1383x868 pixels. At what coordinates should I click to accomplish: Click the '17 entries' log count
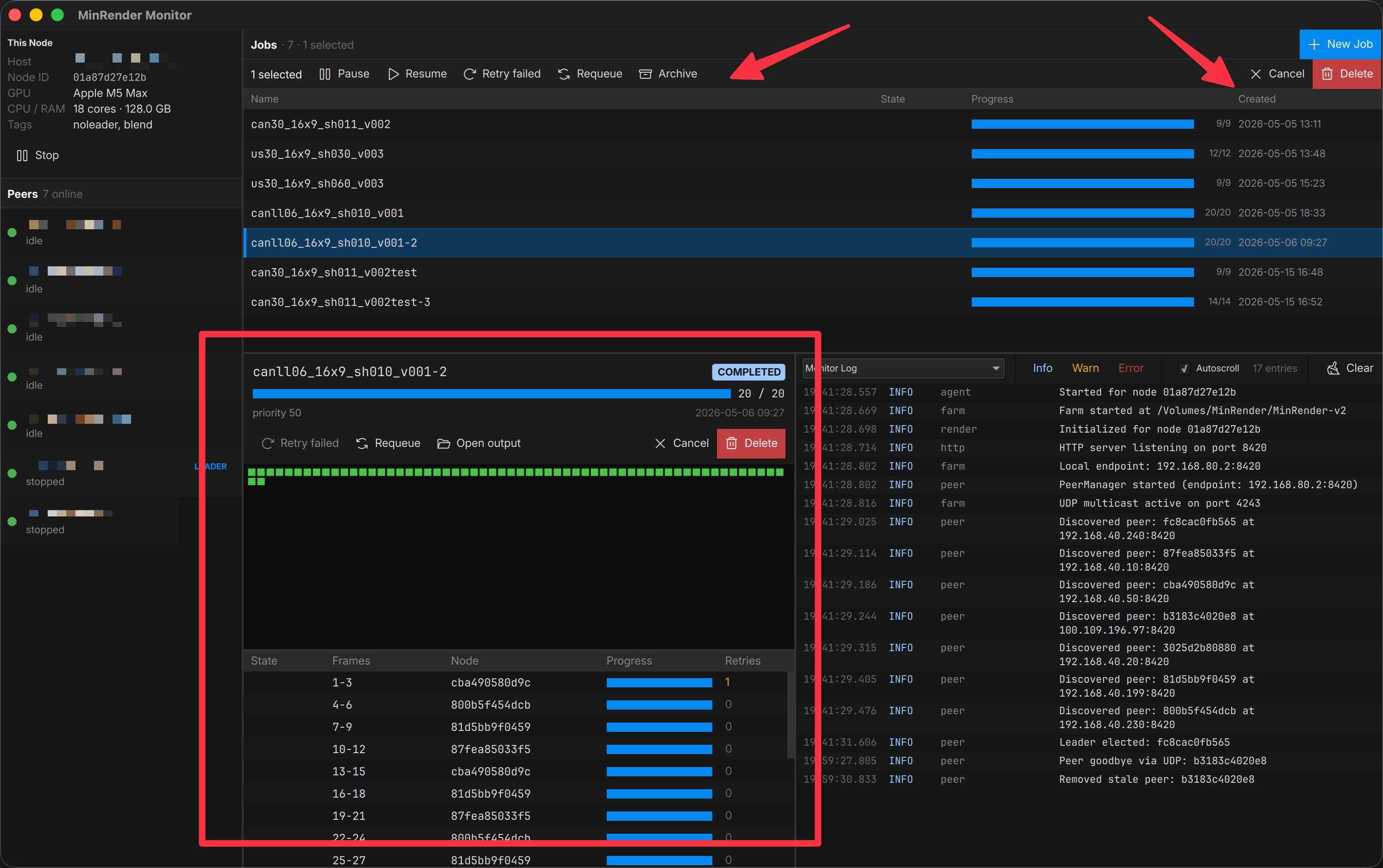point(1275,369)
